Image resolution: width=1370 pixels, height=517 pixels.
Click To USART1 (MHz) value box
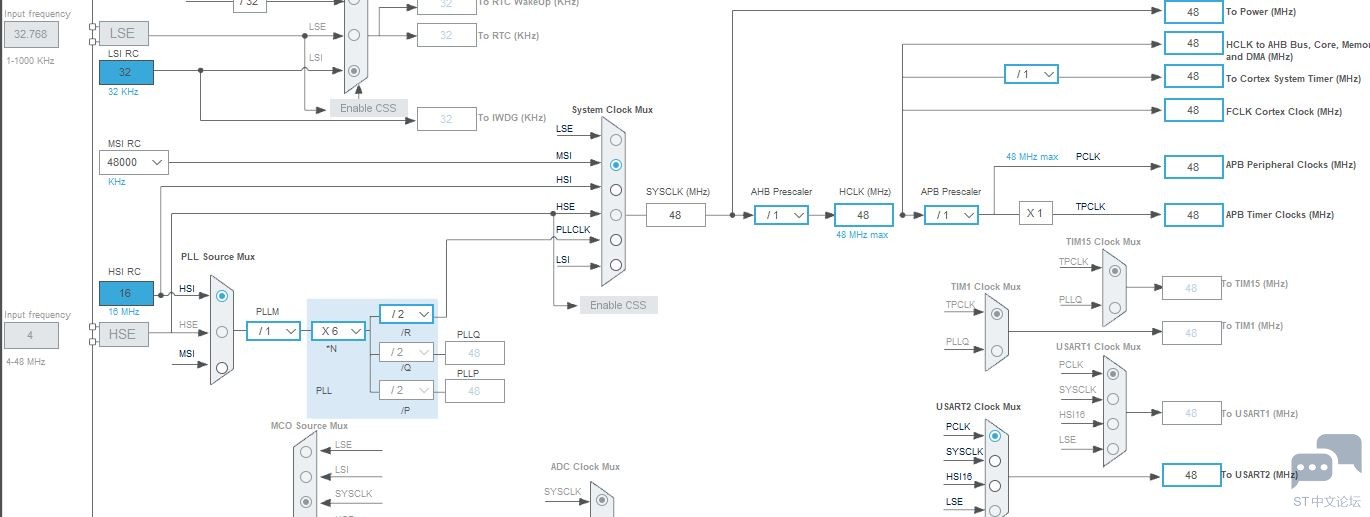click(x=1191, y=413)
